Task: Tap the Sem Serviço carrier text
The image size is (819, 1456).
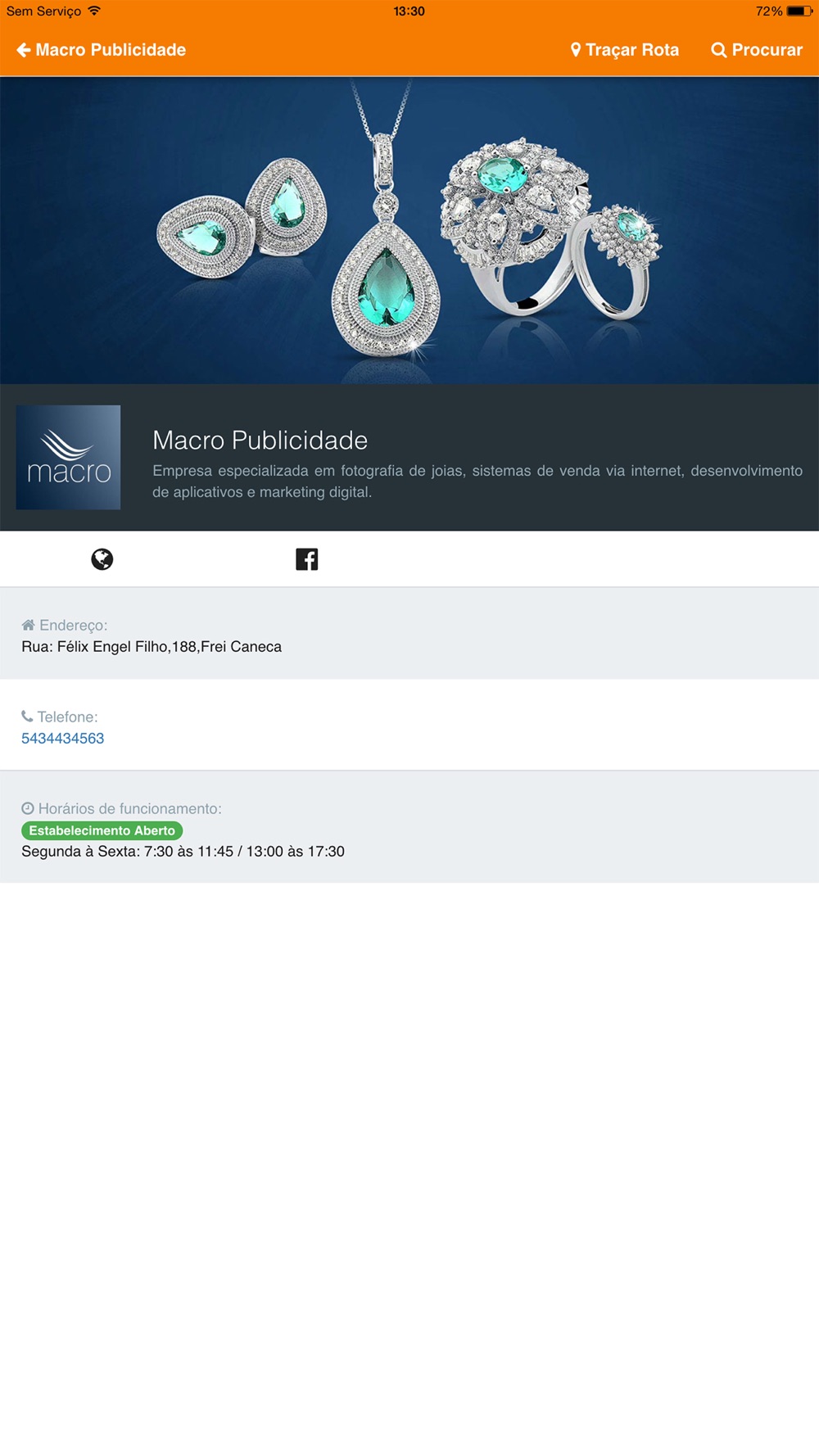Action: pyautogui.click(x=44, y=11)
